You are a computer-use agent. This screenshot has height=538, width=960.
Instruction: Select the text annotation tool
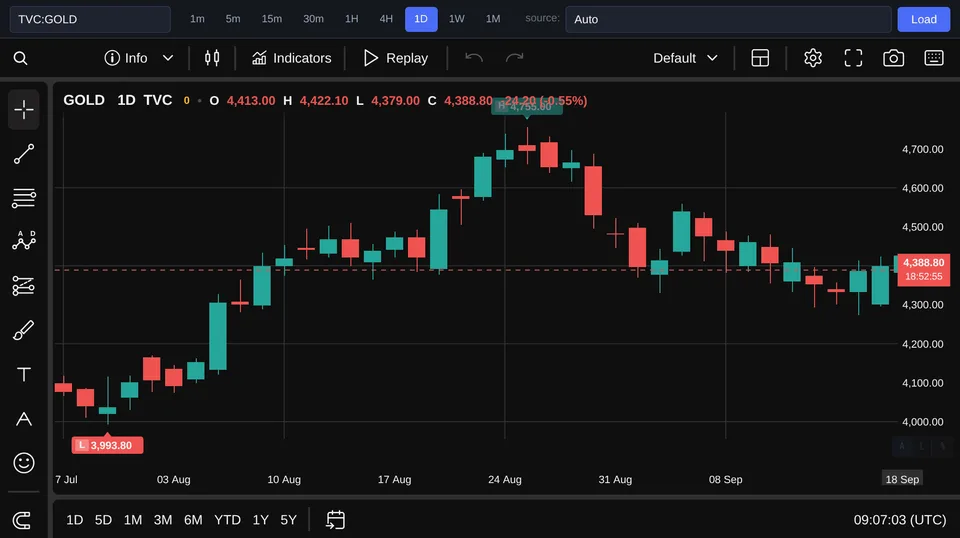pyautogui.click(x=24, y=374)
